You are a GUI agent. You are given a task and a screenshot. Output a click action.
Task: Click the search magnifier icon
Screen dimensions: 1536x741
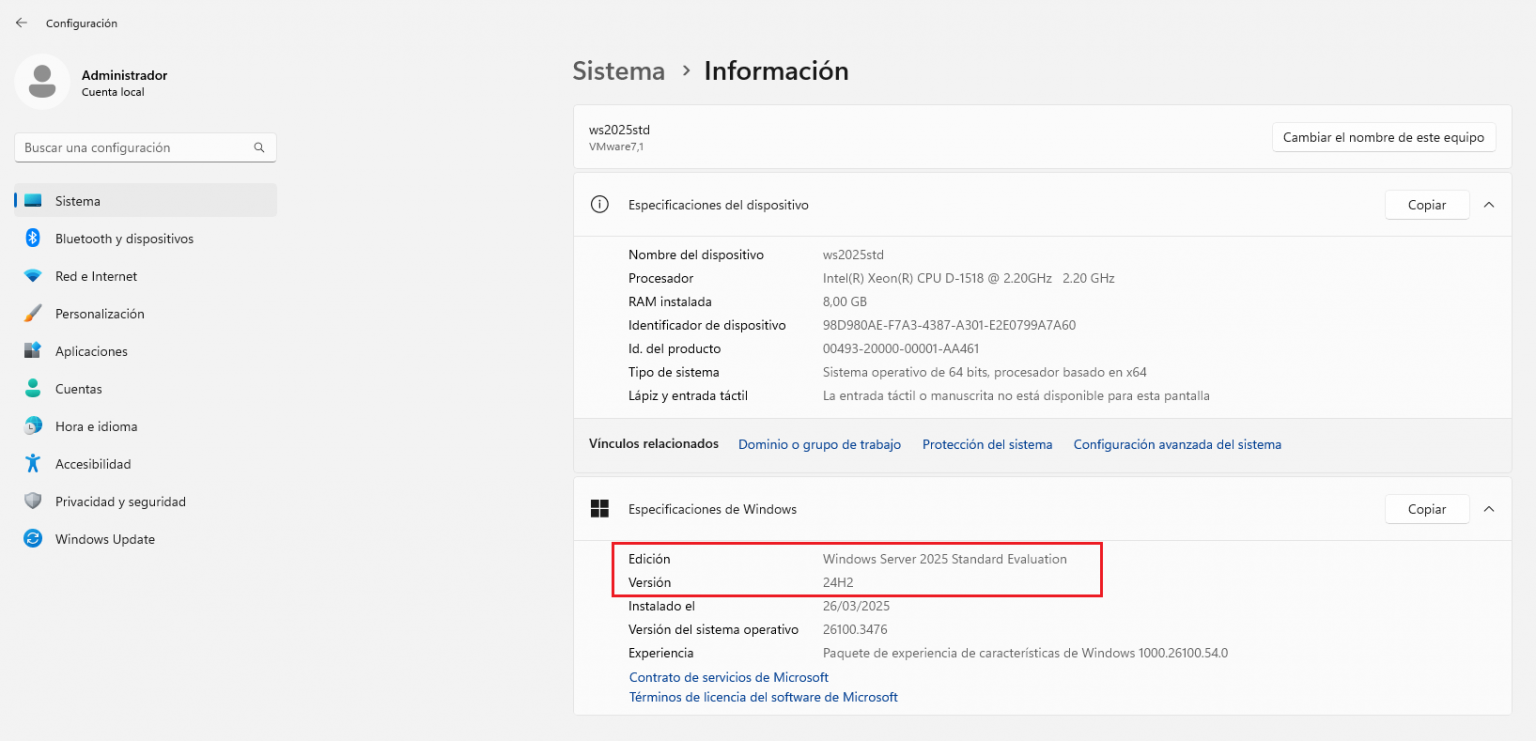(259, 147)
